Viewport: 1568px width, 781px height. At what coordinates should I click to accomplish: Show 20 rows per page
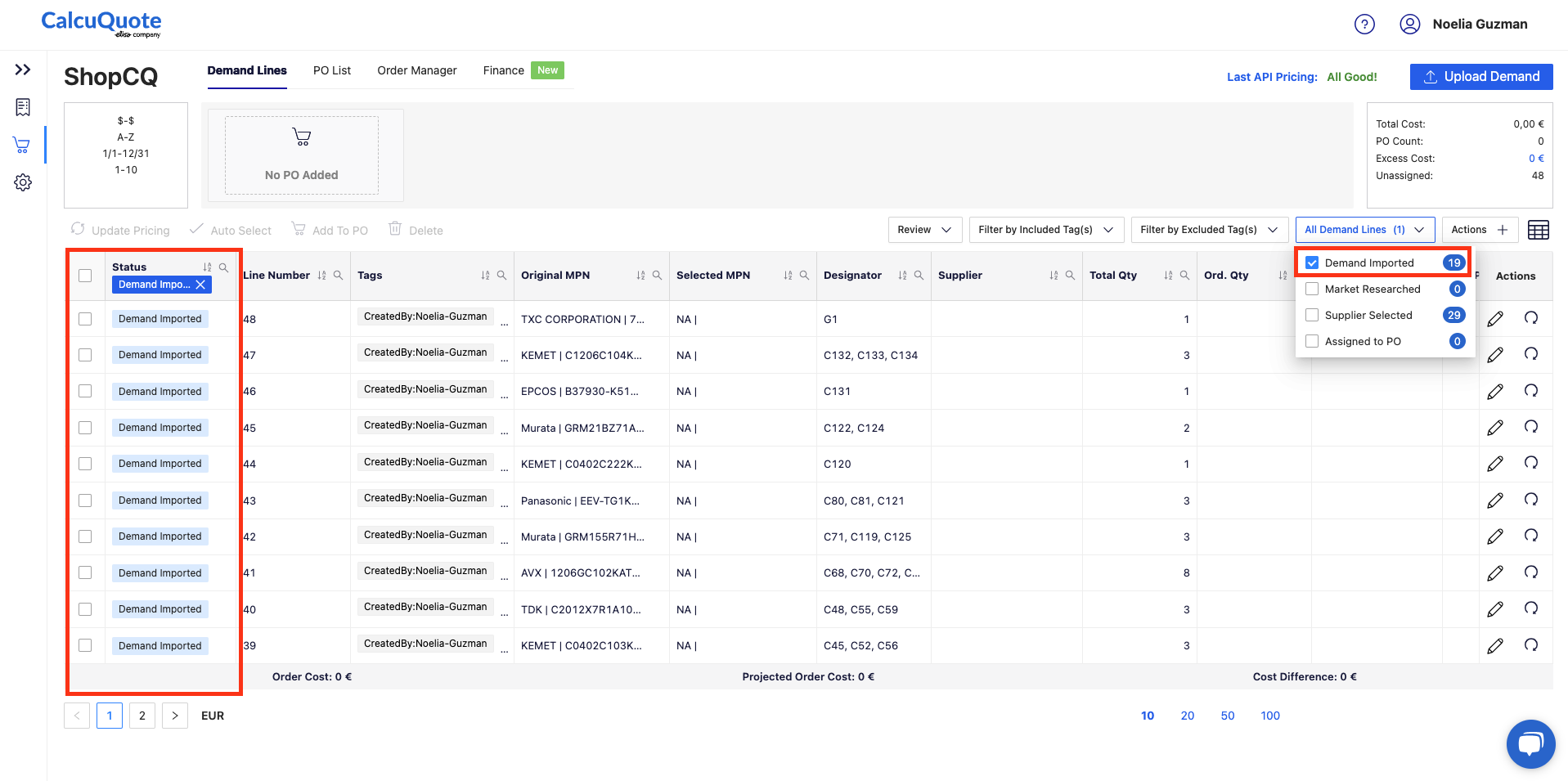(1188, 716)
